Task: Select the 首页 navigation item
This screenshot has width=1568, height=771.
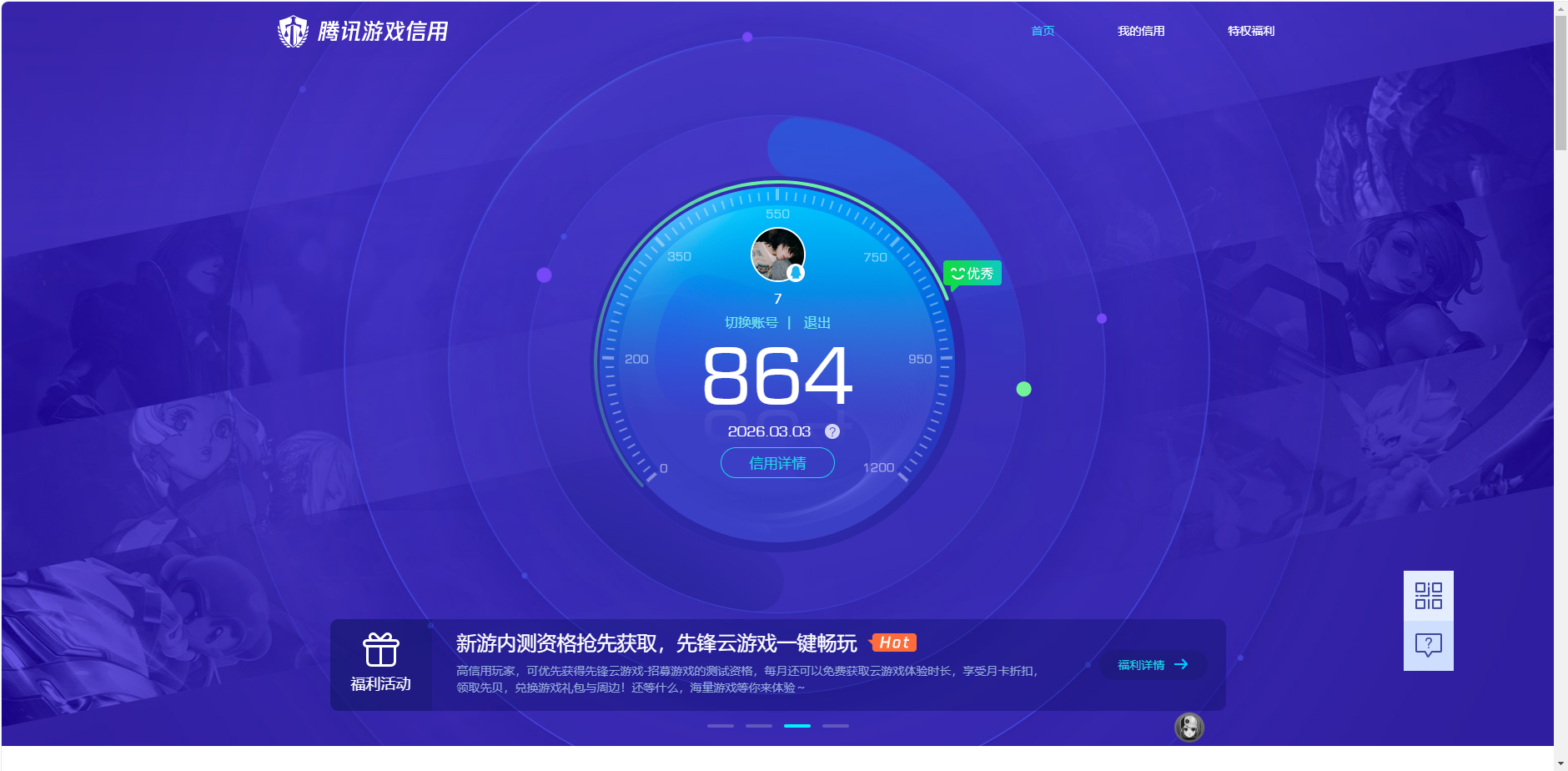Action: [1042, 31]
